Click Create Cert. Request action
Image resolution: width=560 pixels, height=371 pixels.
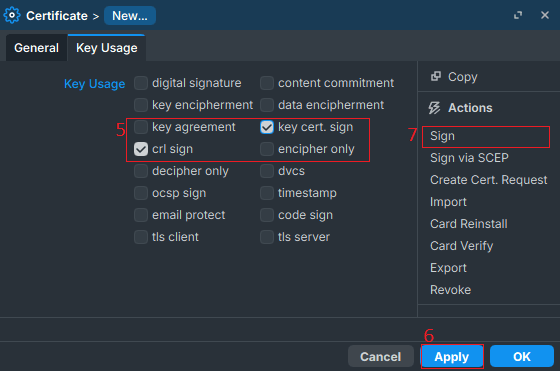(x=488, y=180)
